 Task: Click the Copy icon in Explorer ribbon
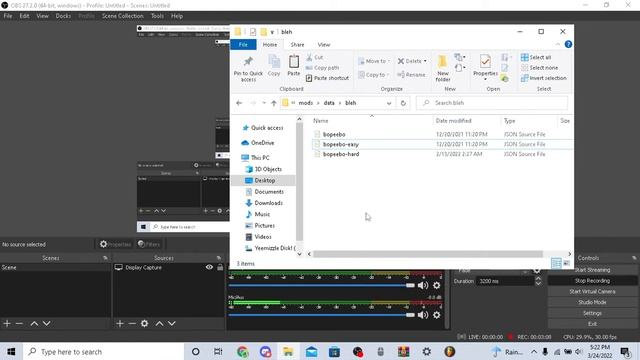click(x=274, y=62)
